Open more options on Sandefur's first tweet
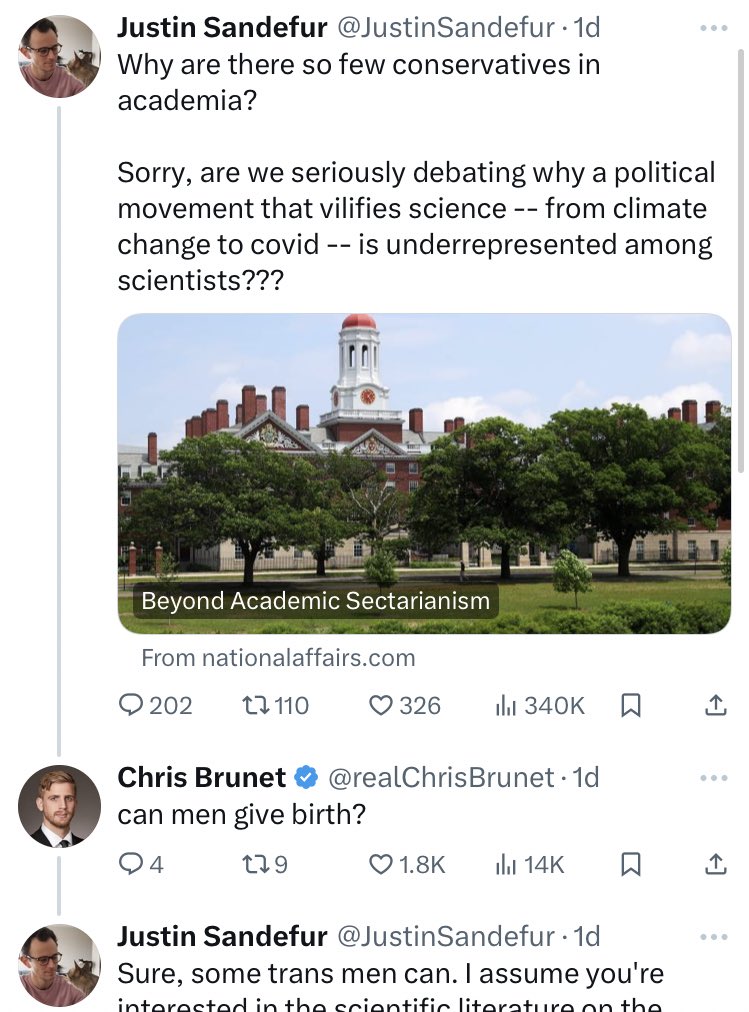This screenshot has width=749, height=1012. tap(714, 29)
